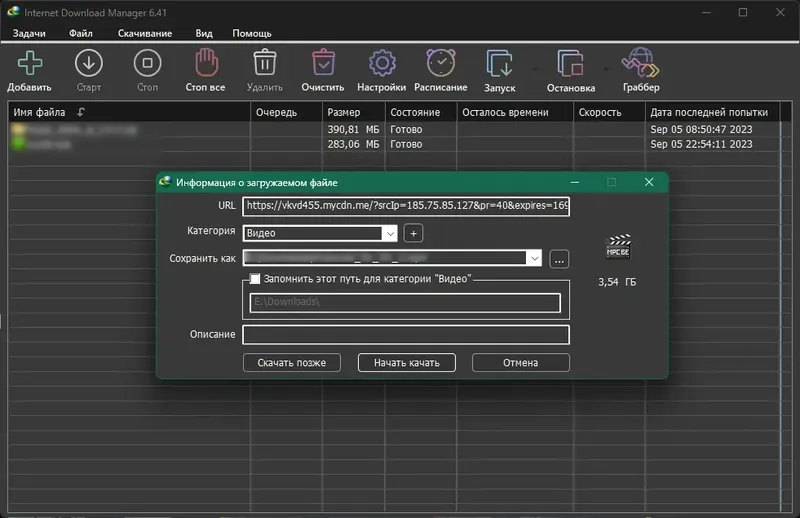Click the date 'Sep 05 22:54:11 2023'

pos(701,144)
